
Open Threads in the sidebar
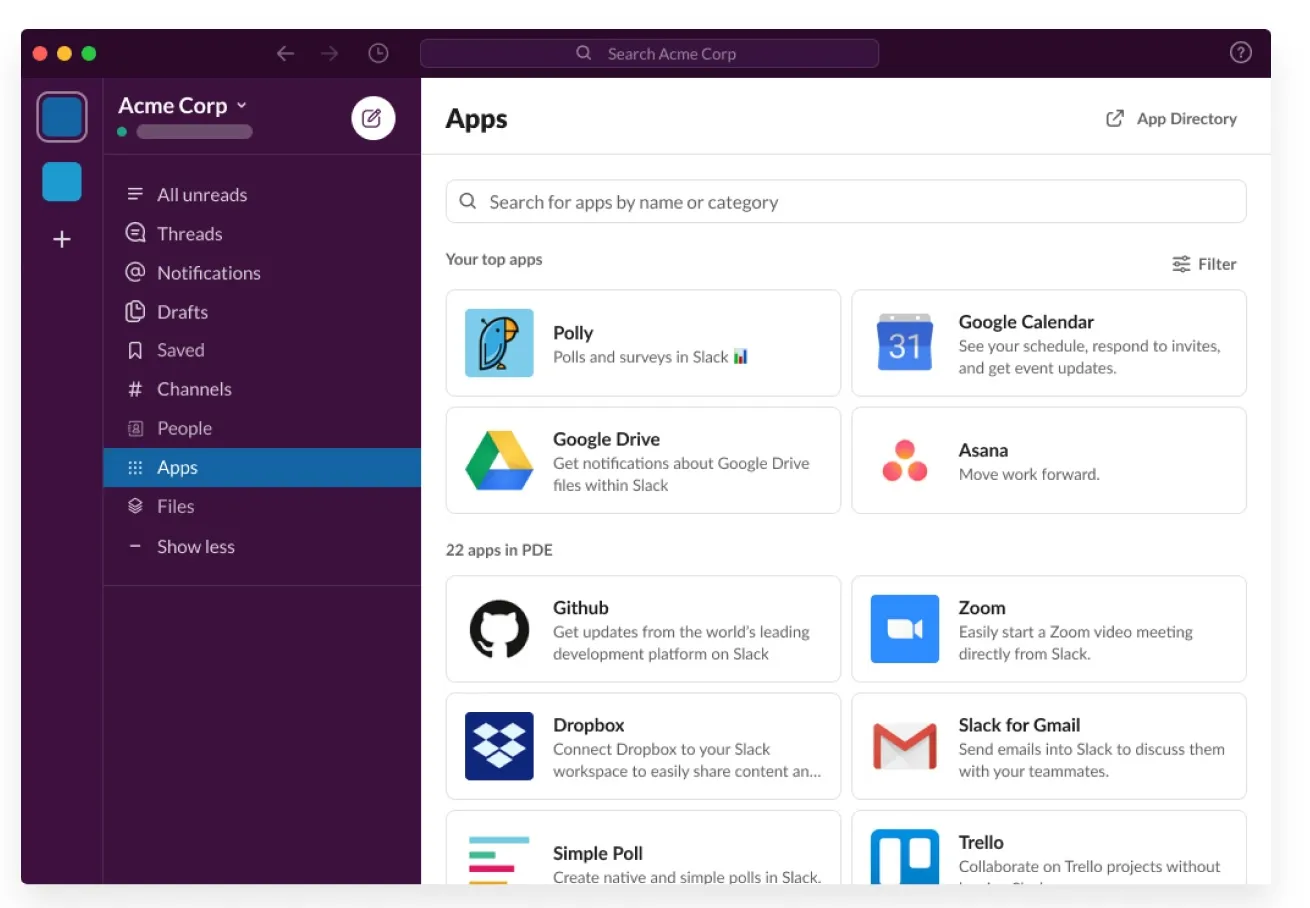click(189, 234)
